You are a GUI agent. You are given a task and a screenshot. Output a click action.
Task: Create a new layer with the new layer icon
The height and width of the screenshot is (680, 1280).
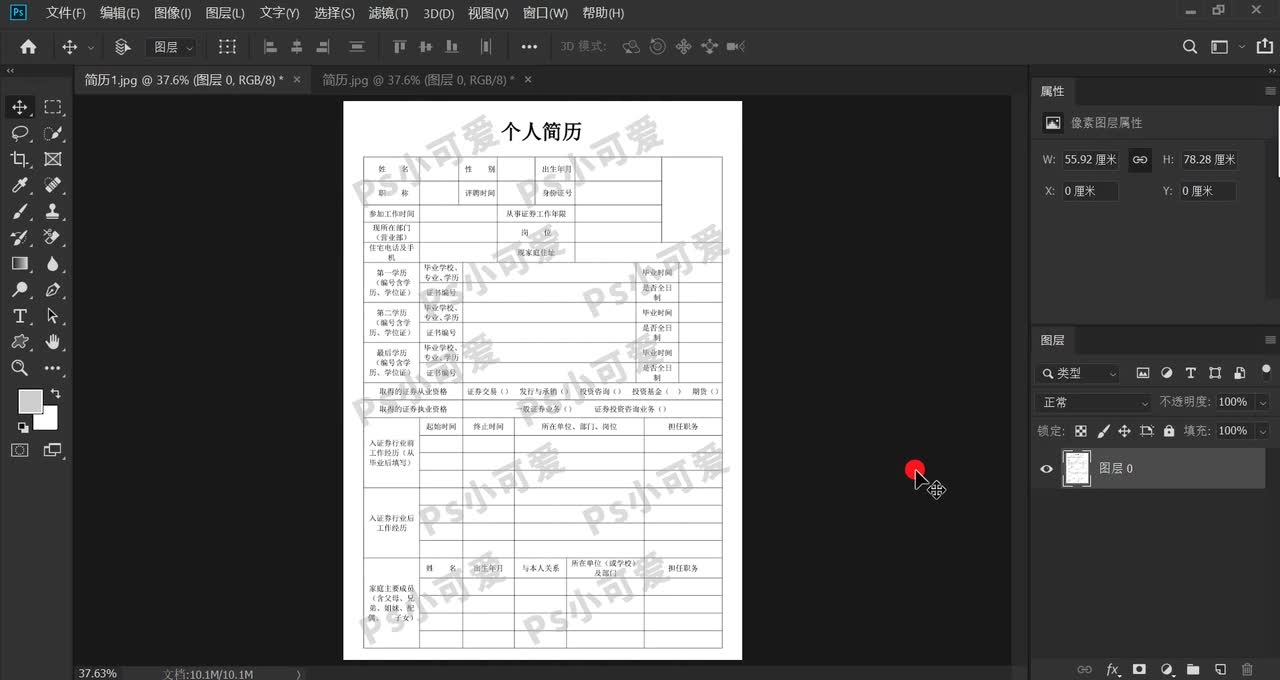coord(1220,669)
